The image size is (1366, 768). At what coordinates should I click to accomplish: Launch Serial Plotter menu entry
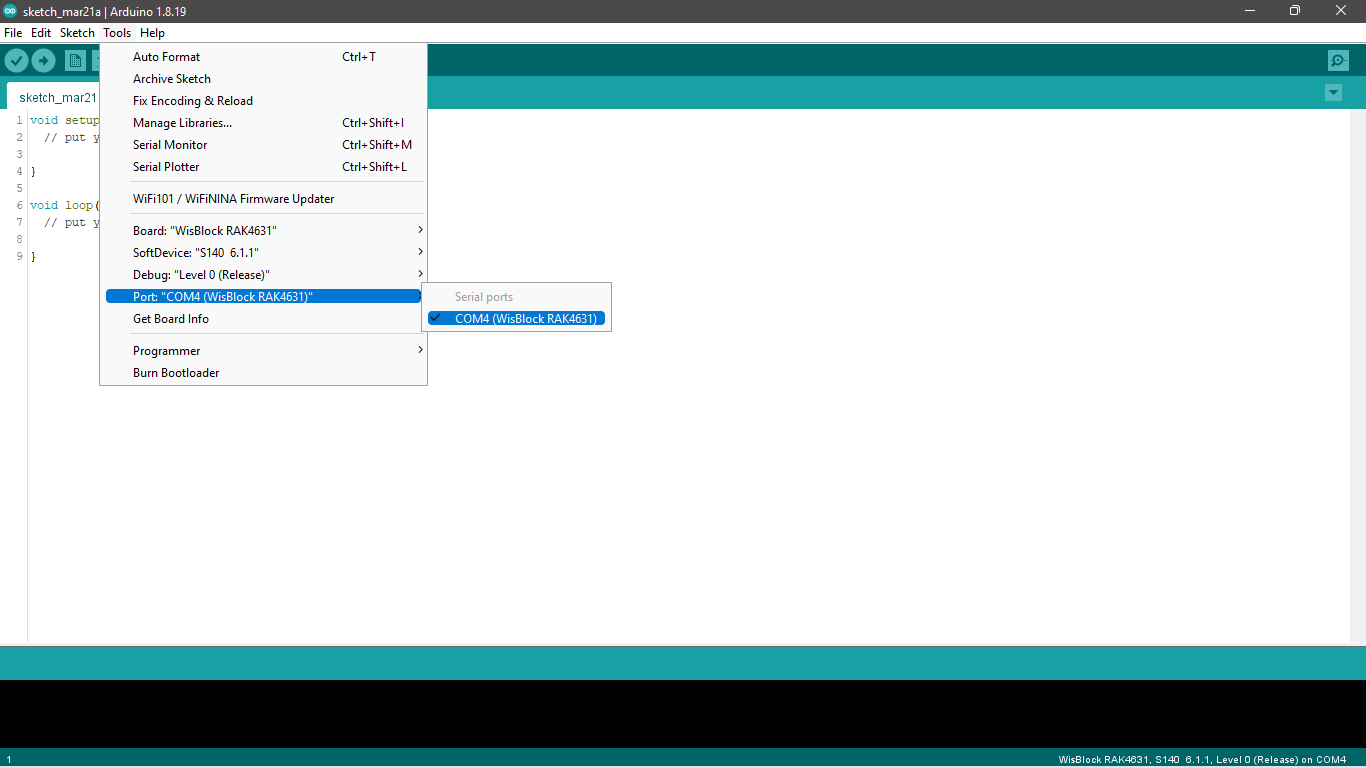tap(264, 167)
